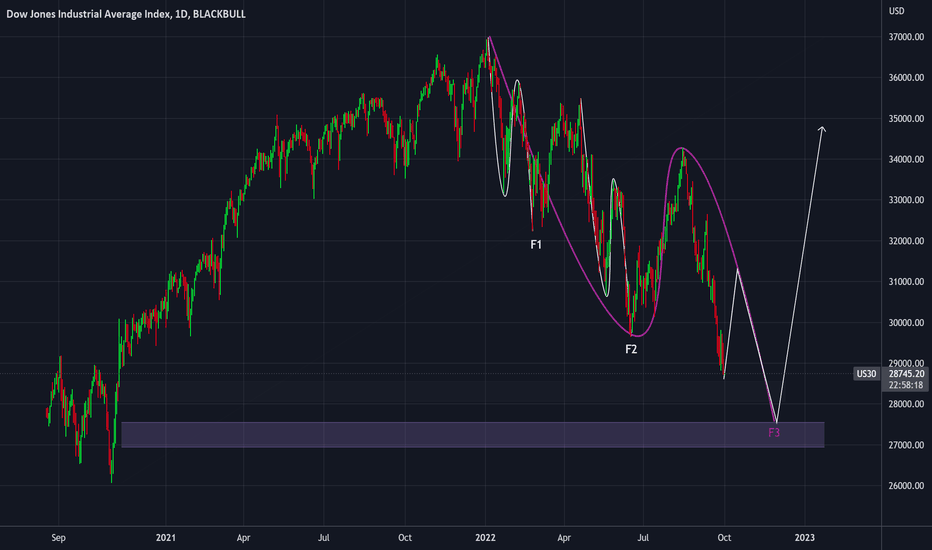Click the 37000.00 price axis label
932x550 pixels.
906,37
